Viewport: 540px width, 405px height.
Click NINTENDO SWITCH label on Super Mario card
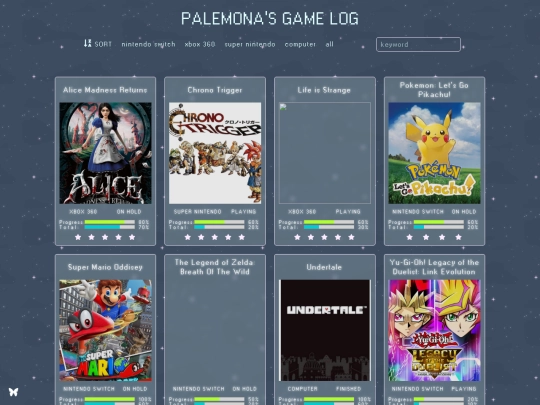(x=89, y=389)
